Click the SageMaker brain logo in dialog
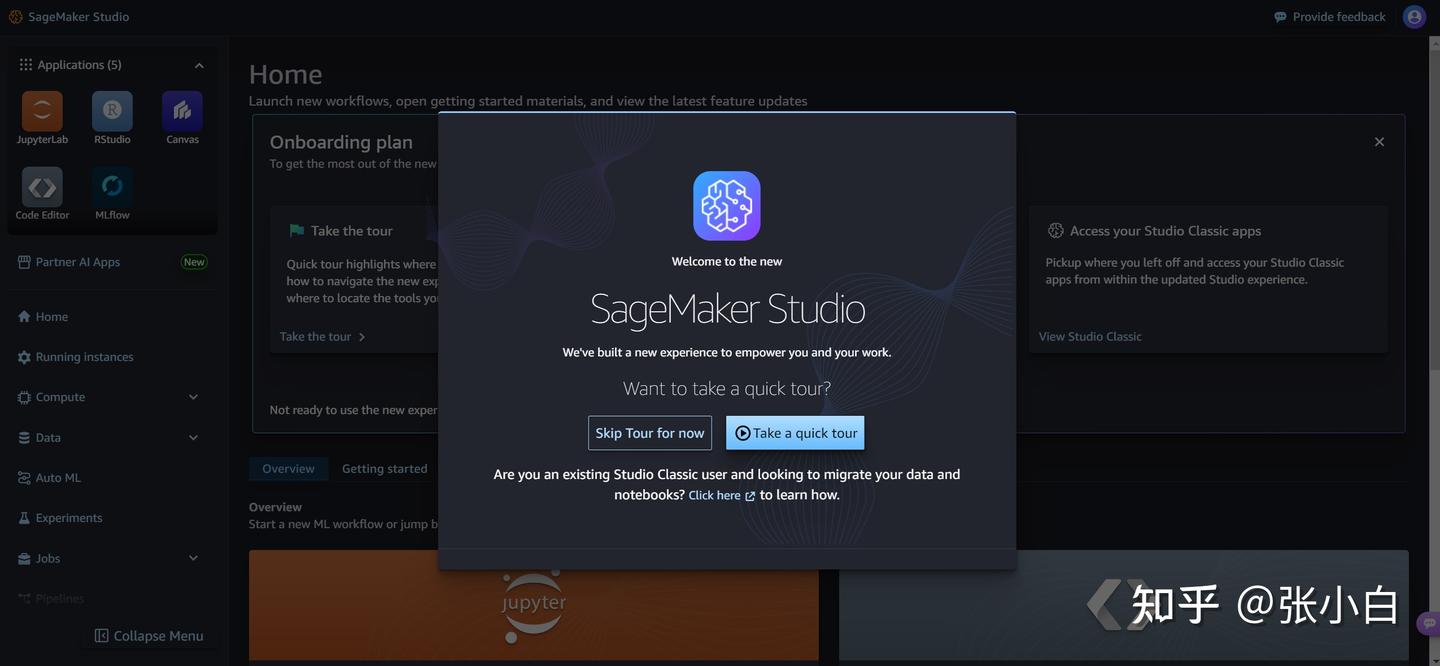The image size is (1440, 666). (x=727, y=206)
